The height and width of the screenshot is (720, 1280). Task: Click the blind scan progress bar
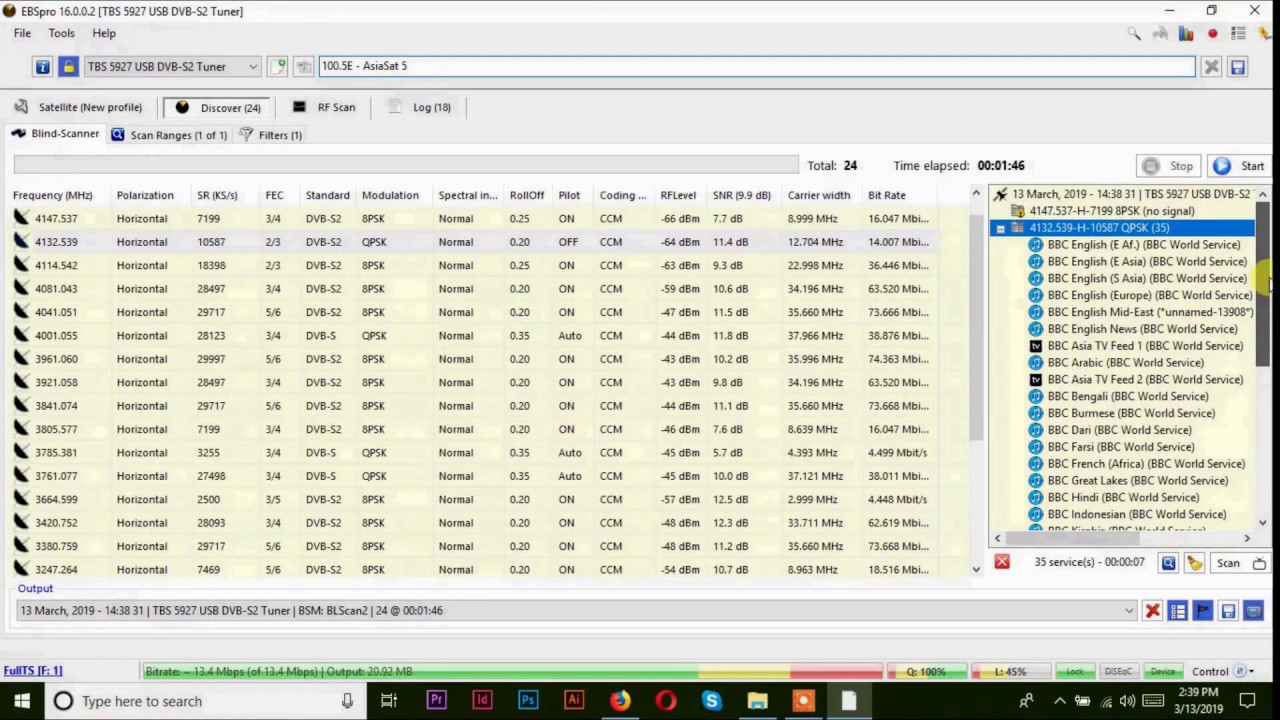[406, 166]
